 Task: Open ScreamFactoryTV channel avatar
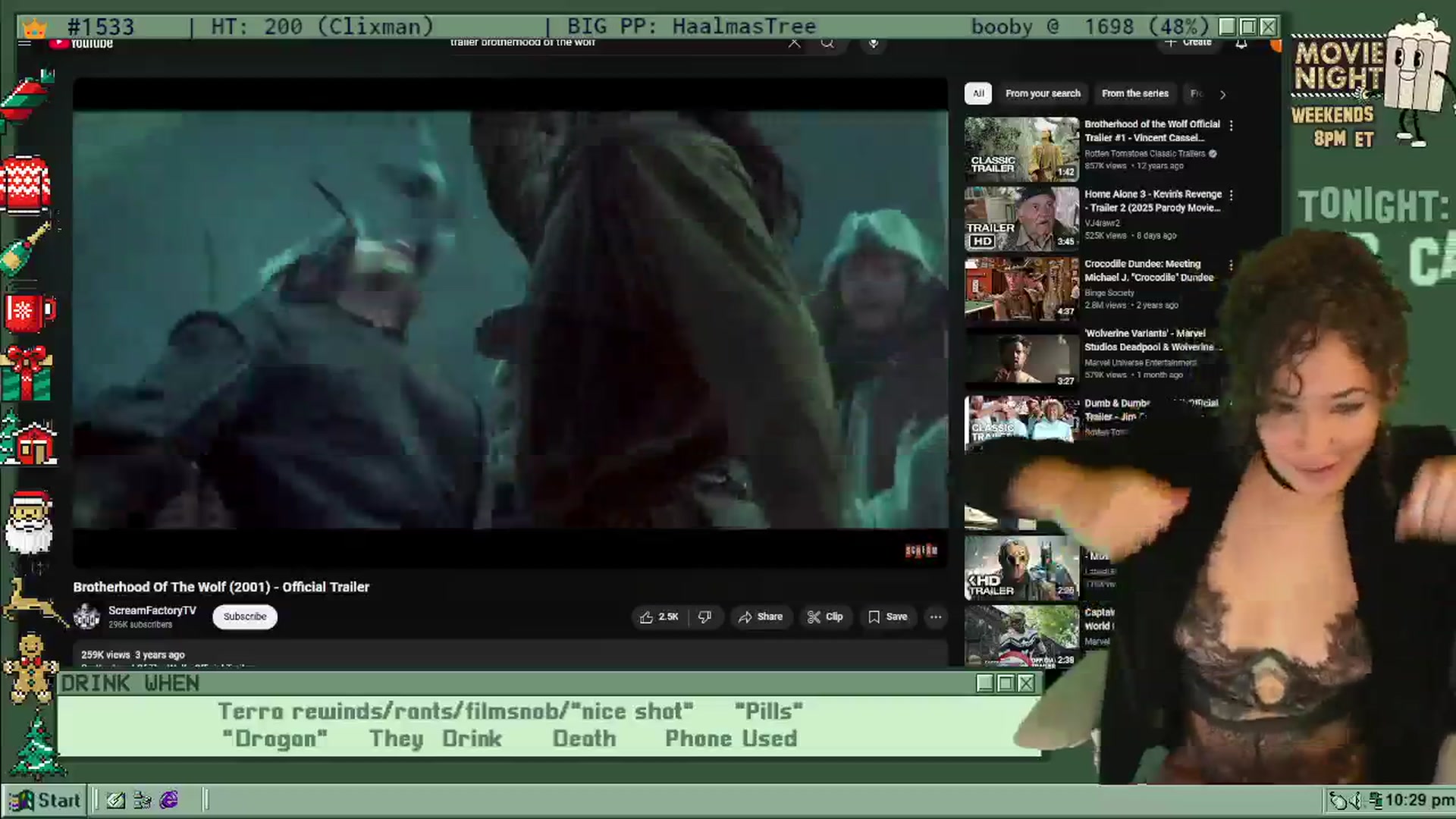86,617
